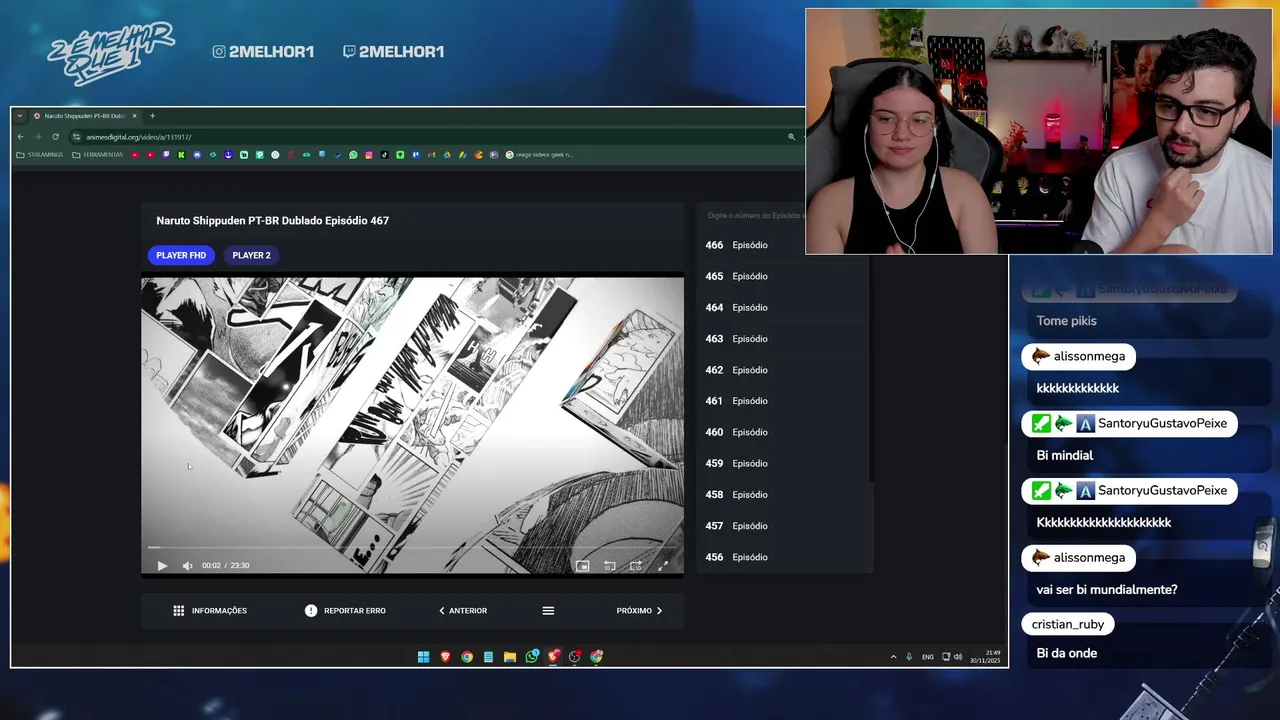Open a new browser tab

(152, 116)
